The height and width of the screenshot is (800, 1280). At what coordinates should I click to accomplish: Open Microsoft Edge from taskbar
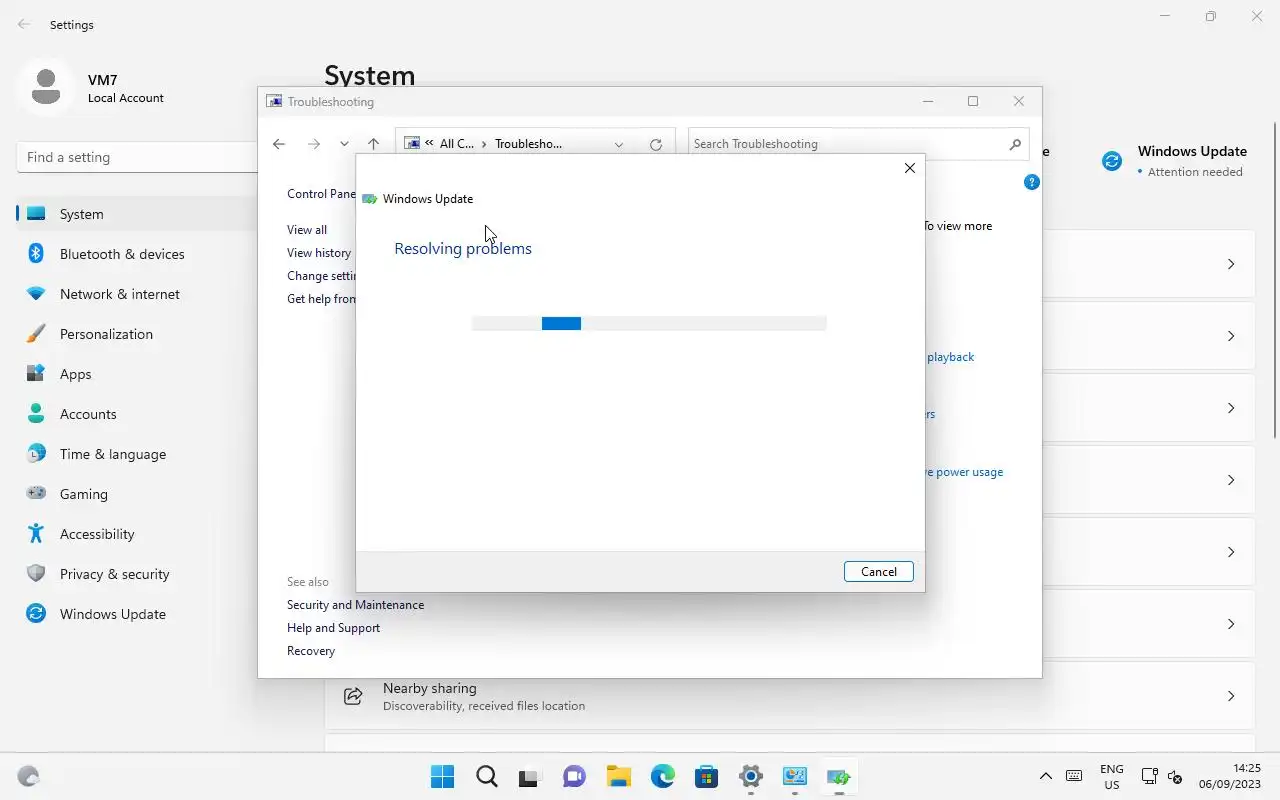point(662,777)
